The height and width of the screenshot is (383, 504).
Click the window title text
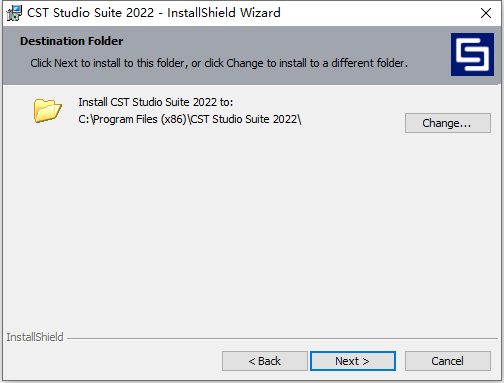[x=154, y=13]
